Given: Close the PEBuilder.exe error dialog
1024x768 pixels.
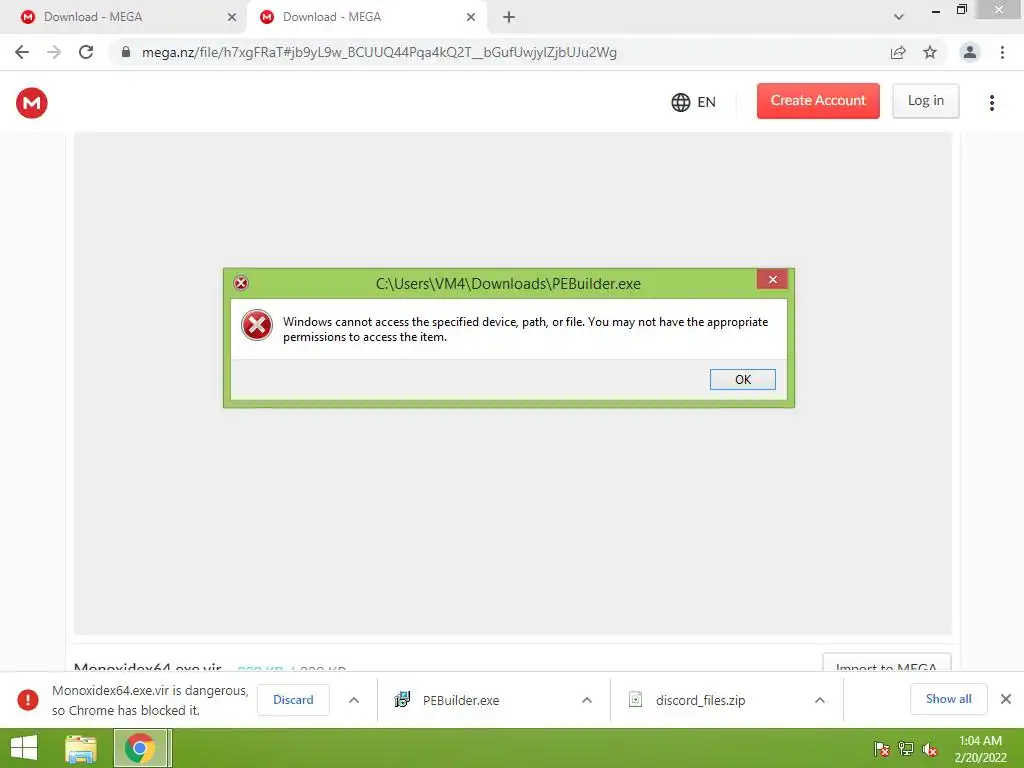Looking at the screenshot, I should (773, 279).
